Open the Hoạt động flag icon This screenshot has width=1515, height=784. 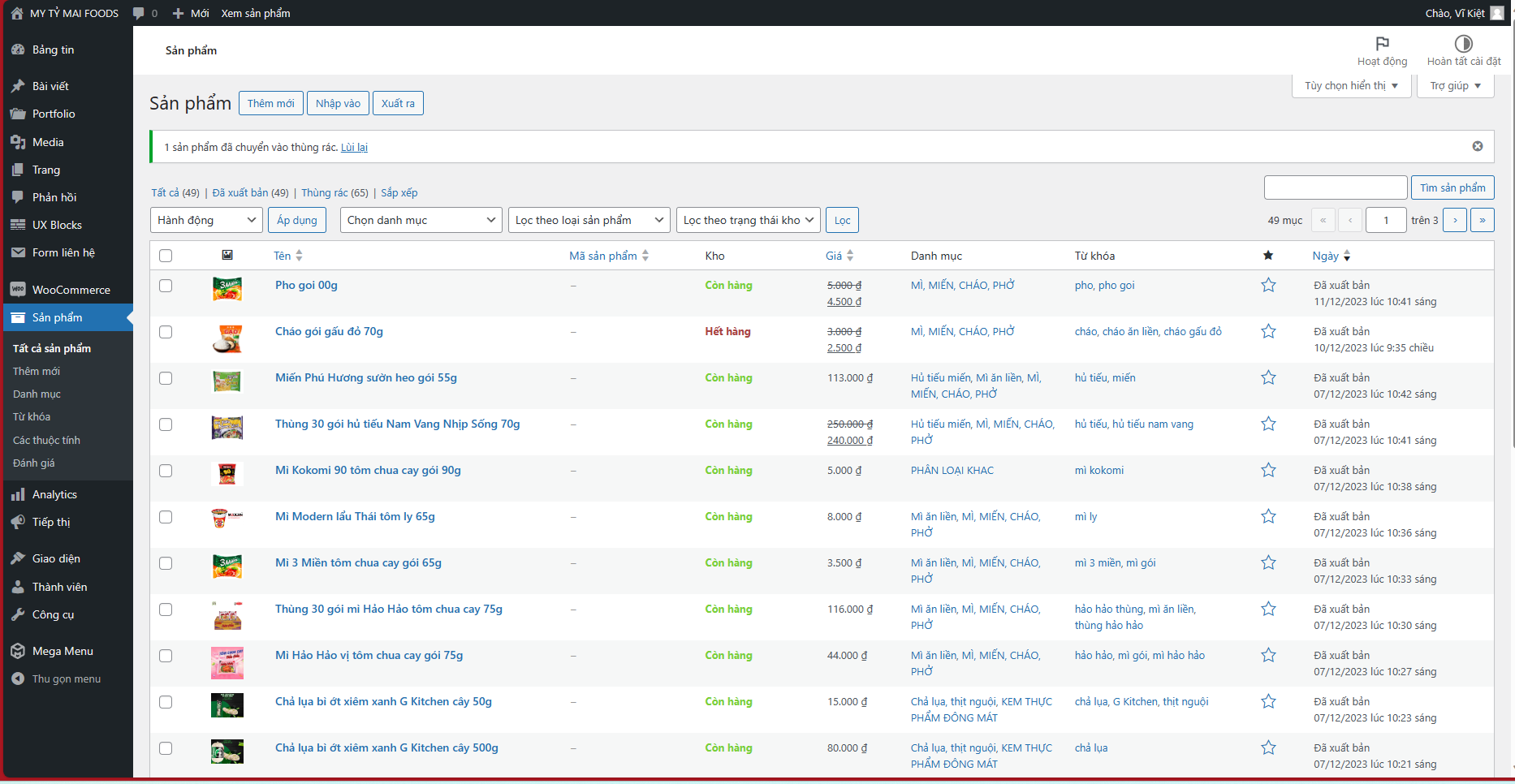coord(1382,43)
